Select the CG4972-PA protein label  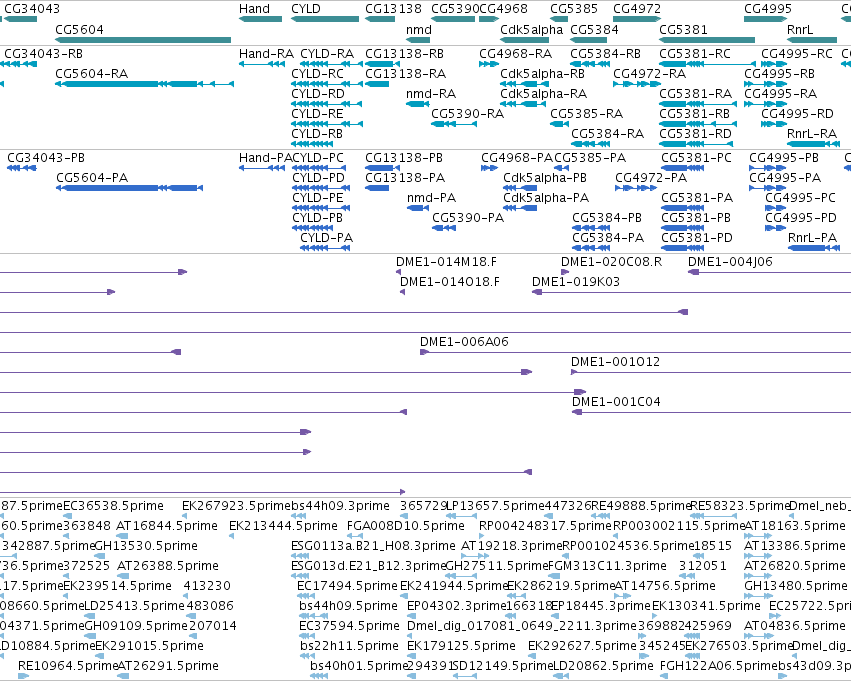click(651, 177)
